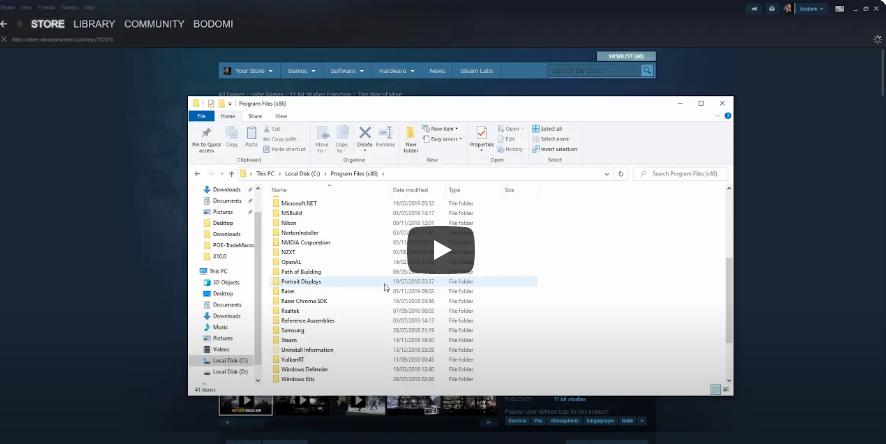Click the Singleplayer tag on Steam page
This screenshot has height=444, width=886.
point(600,421)
